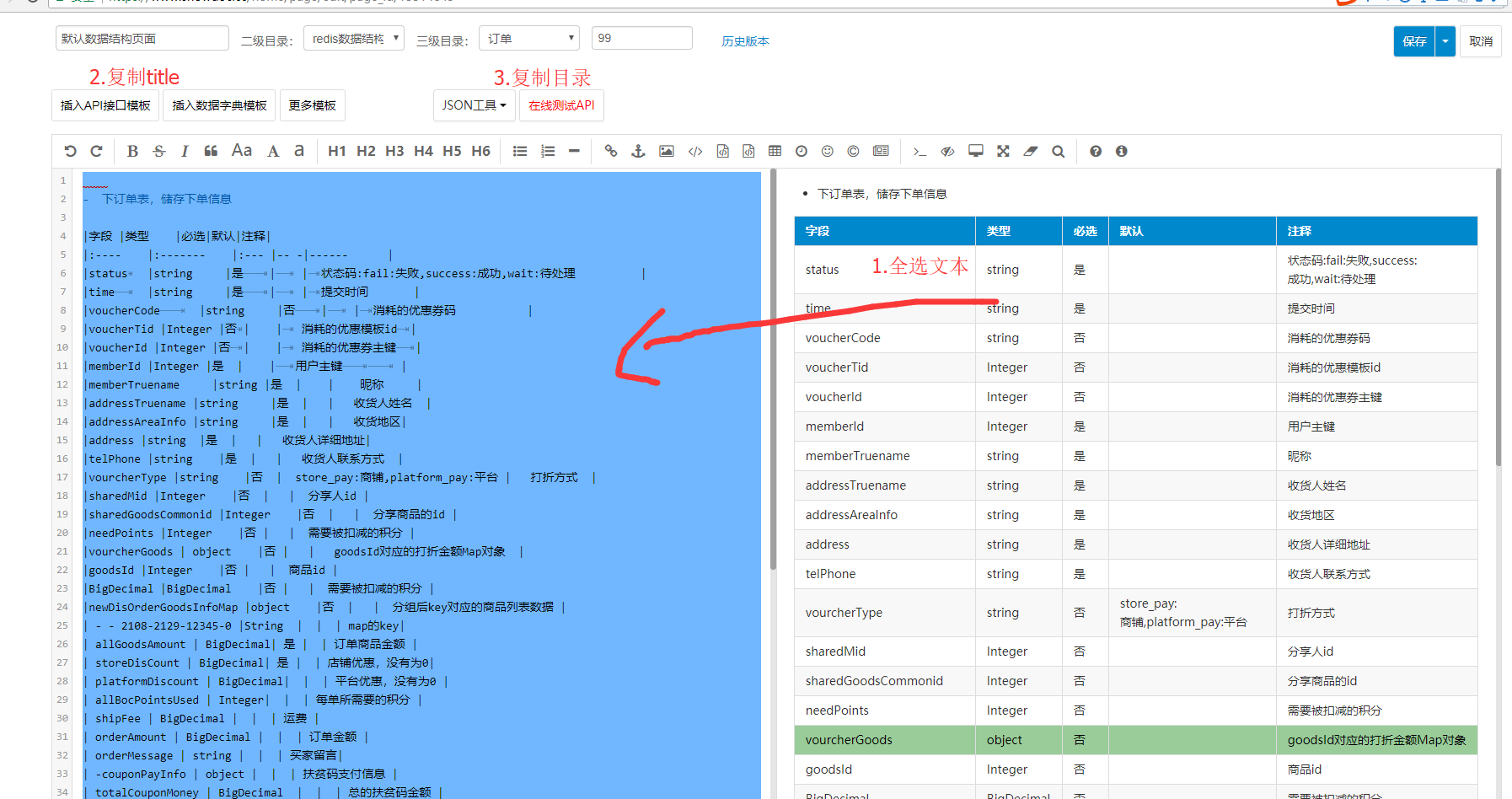The width and height of the screenshot is (1512, 799).
Task: Click 插入数据字典模板 button
Action: [219, 105]
